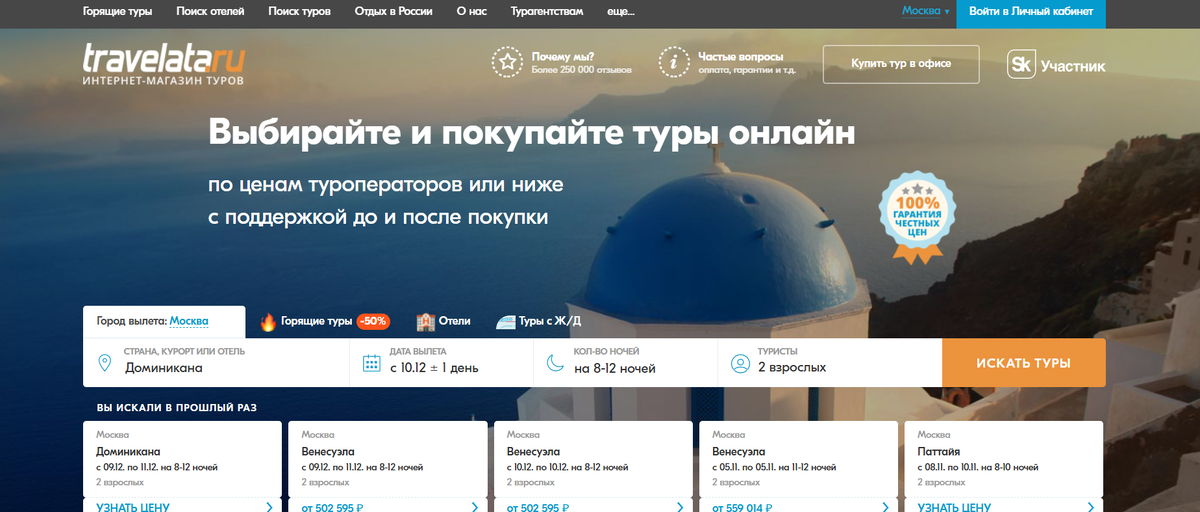Screen dimensions: 1200x512
Task: Click arrow on Доминикана Узнать цену card
Action: 270,507
